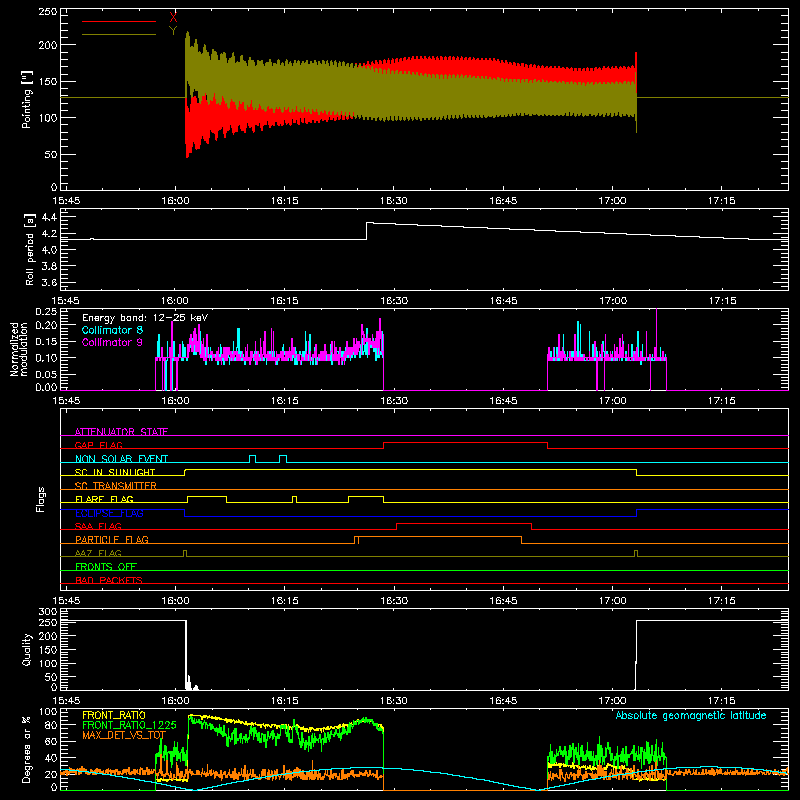Click the first NON_SOLAR_EVENT pulse
This screenshot has height=800, width=800.
click(252, 459)
